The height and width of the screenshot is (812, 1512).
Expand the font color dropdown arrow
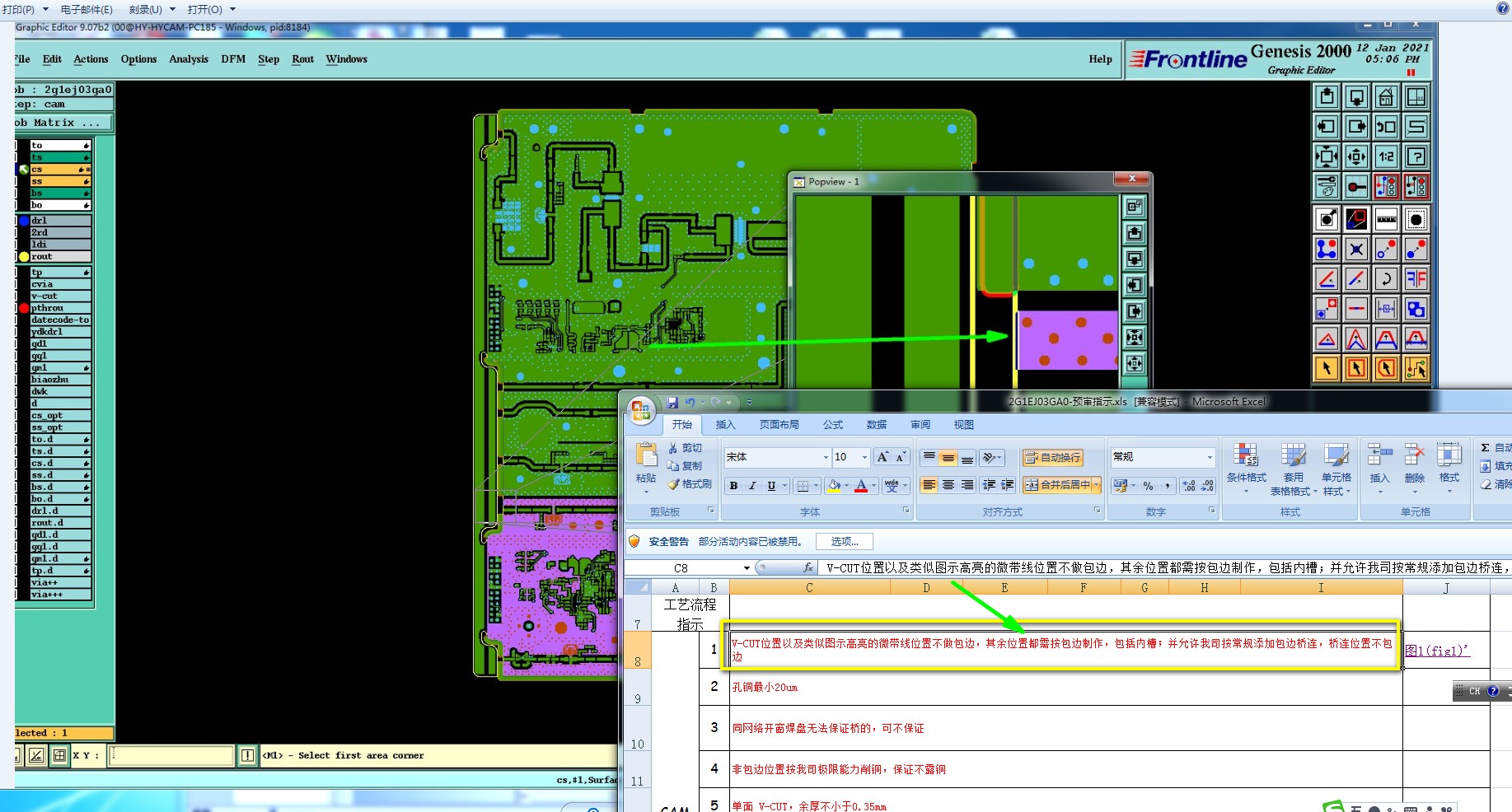pos(873,486)
